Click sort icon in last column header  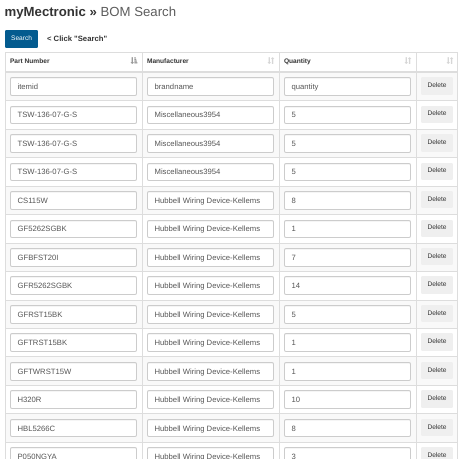click(x=450, y=61)
